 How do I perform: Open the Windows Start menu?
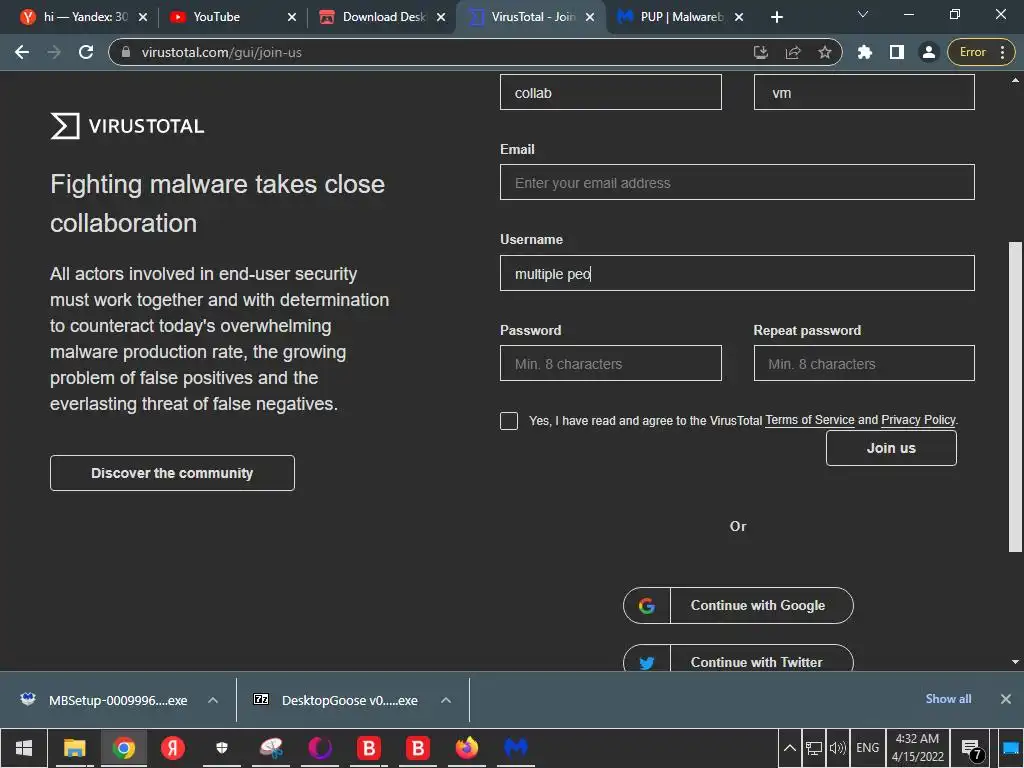pos(24,748)
